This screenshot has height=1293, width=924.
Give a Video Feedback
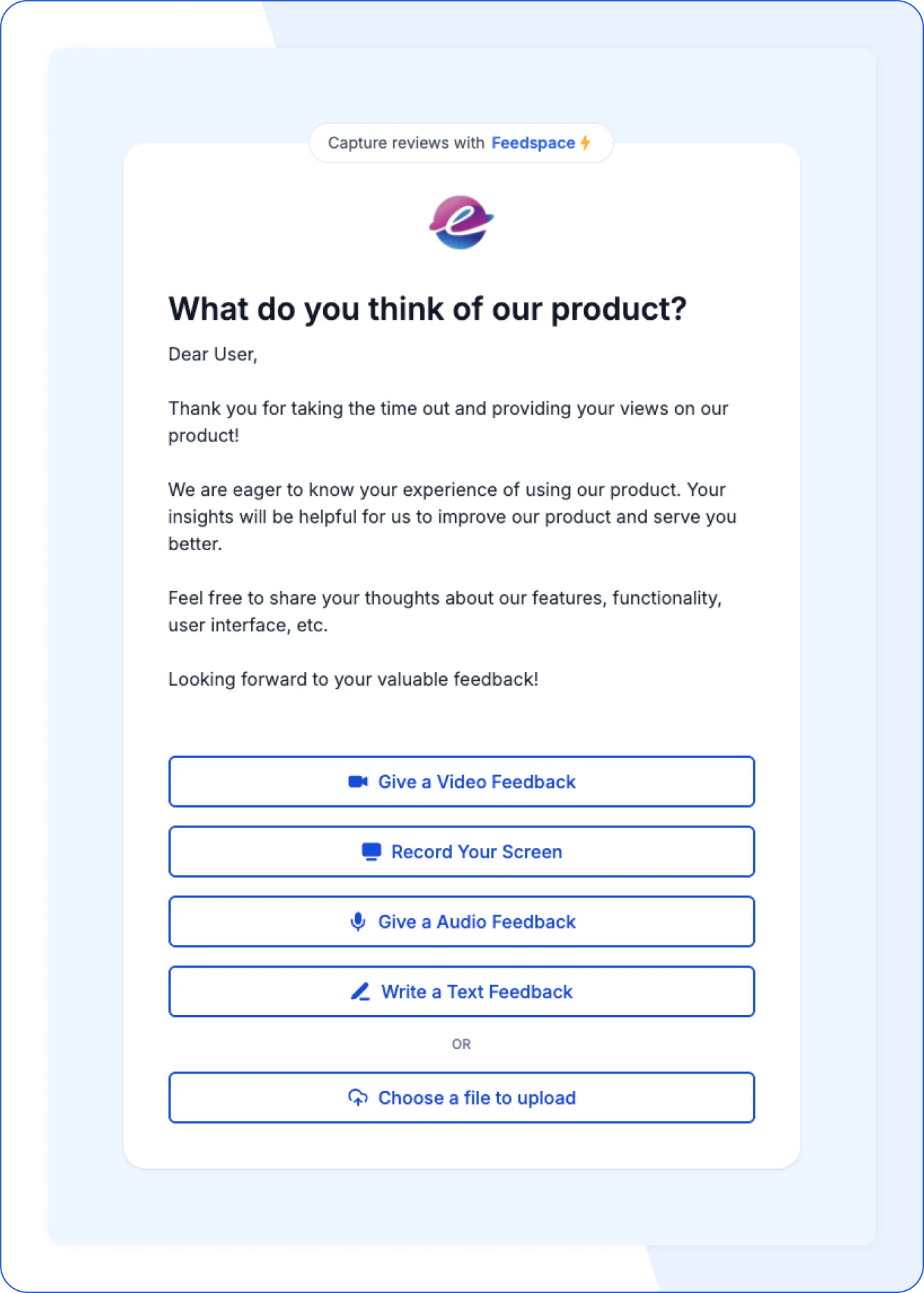coord(462,781)
